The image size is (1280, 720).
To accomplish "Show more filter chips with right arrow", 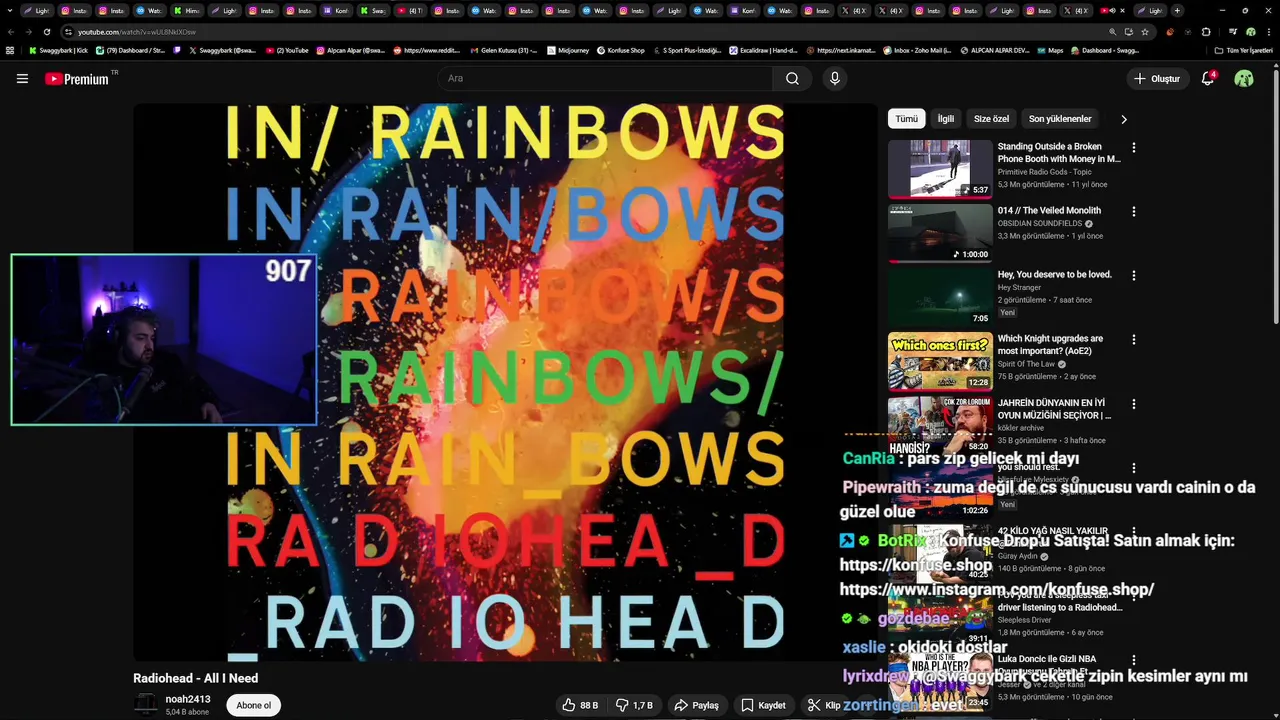I will 1124,119.
